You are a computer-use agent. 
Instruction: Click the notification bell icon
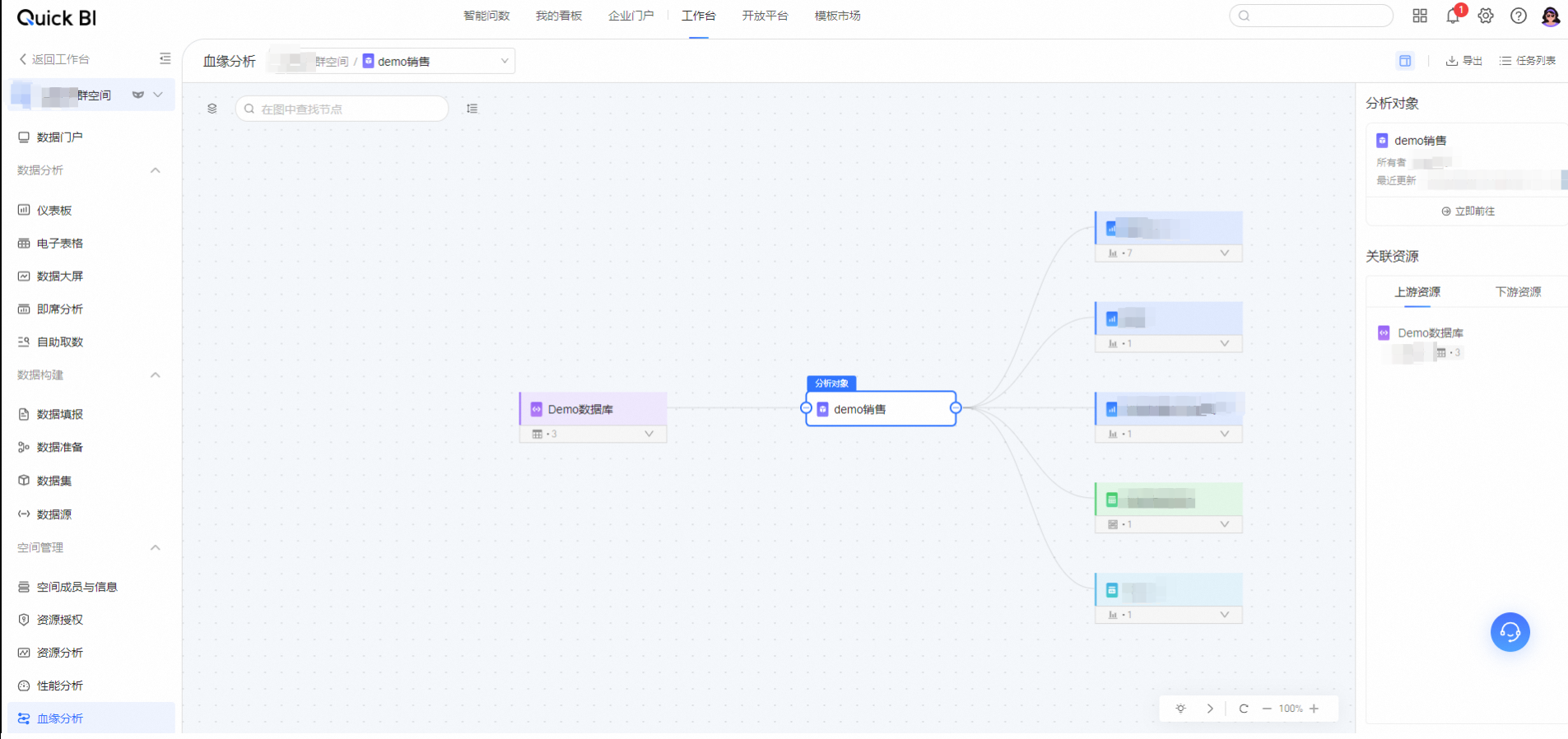tap(1453, 16)
